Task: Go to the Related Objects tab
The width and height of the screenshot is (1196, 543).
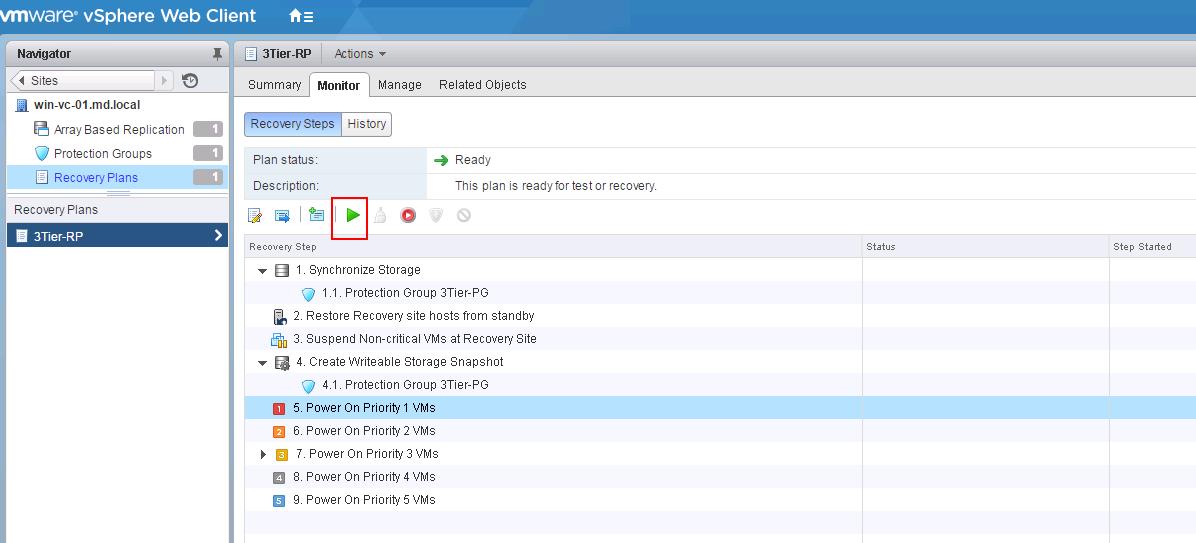Action: [x=483, y=85]
